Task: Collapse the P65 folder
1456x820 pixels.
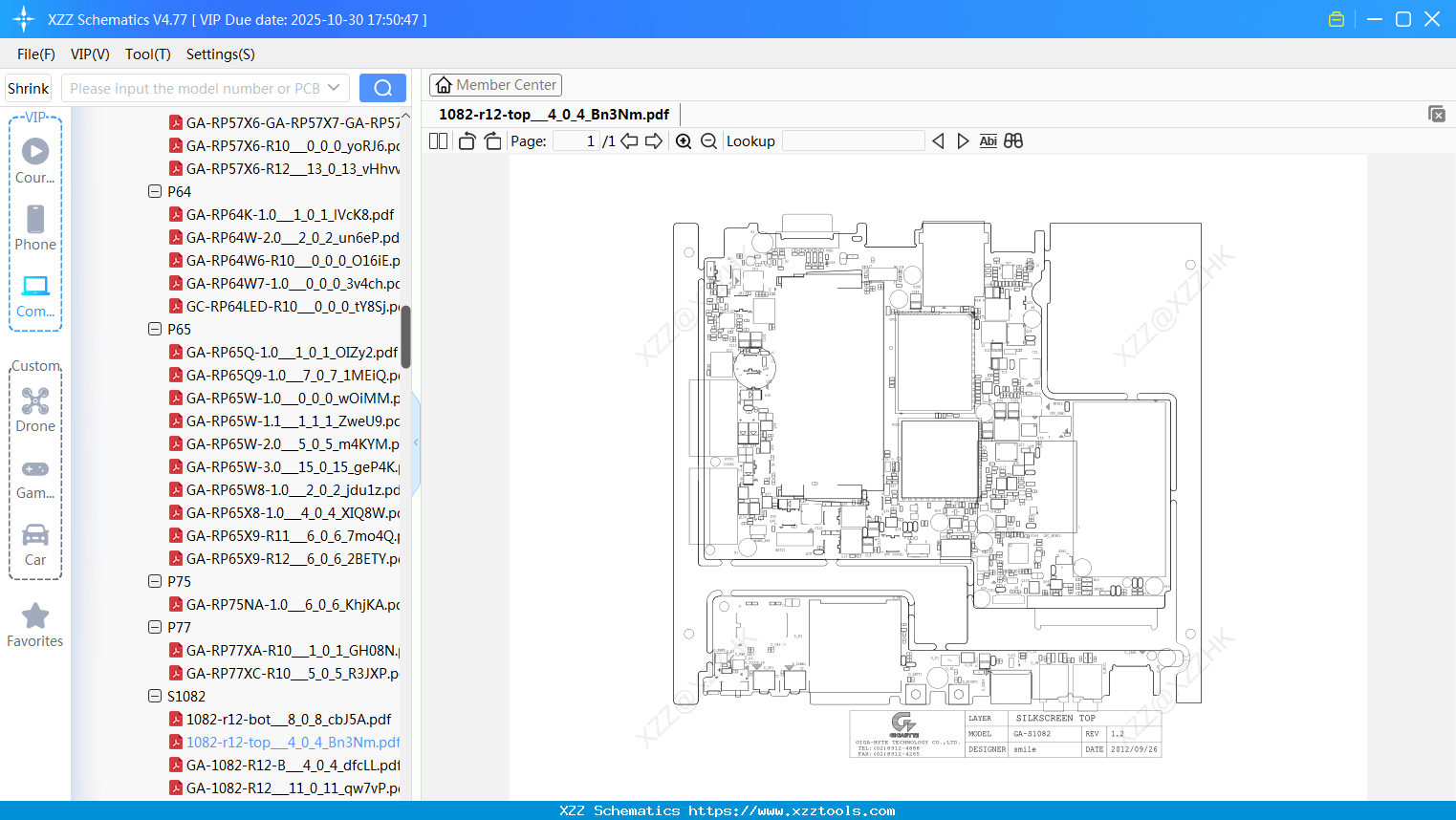Action: click(x=155, y=329)
